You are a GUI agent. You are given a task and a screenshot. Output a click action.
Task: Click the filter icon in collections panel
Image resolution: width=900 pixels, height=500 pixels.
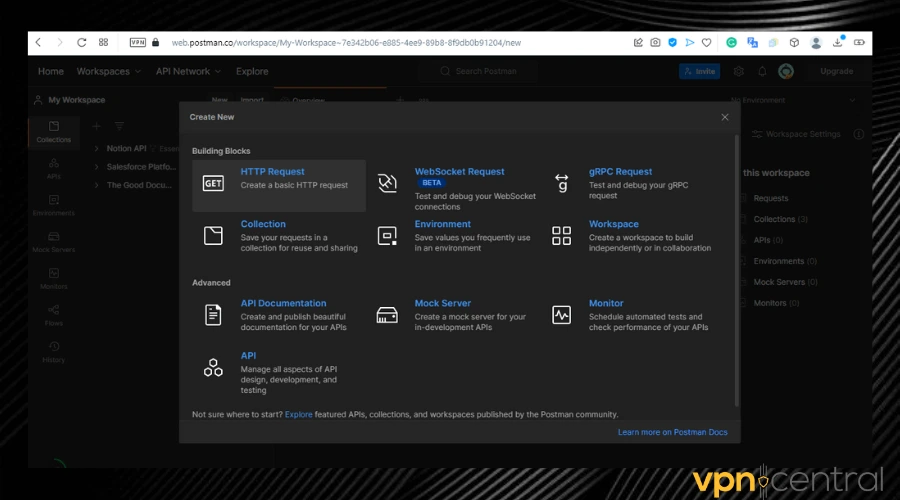119,126
